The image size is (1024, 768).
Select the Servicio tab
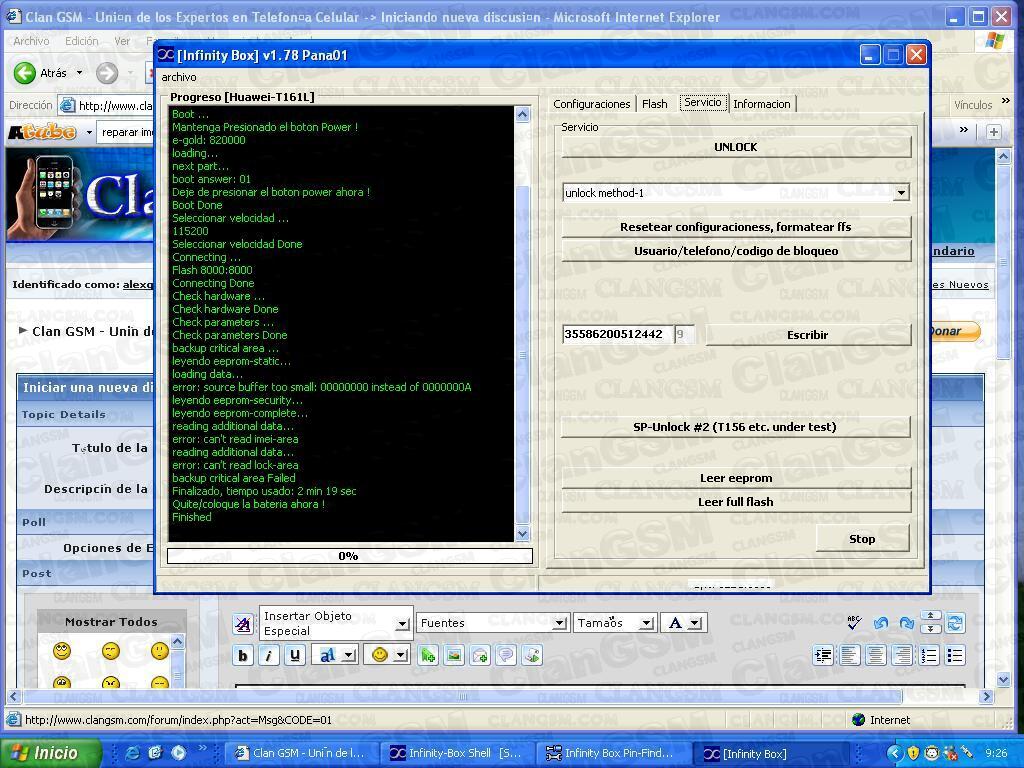[703, 103]
